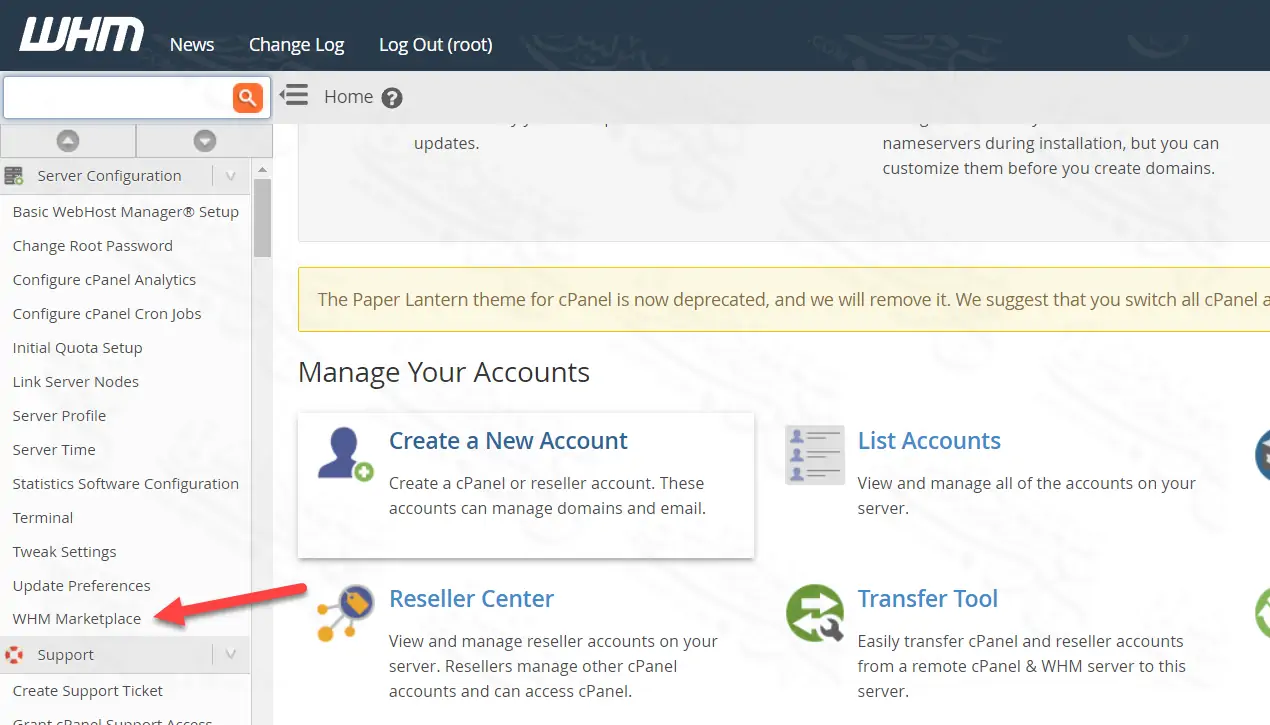
Task: Click the Server Configuration section icon
Action: click(x=15, y=176)
